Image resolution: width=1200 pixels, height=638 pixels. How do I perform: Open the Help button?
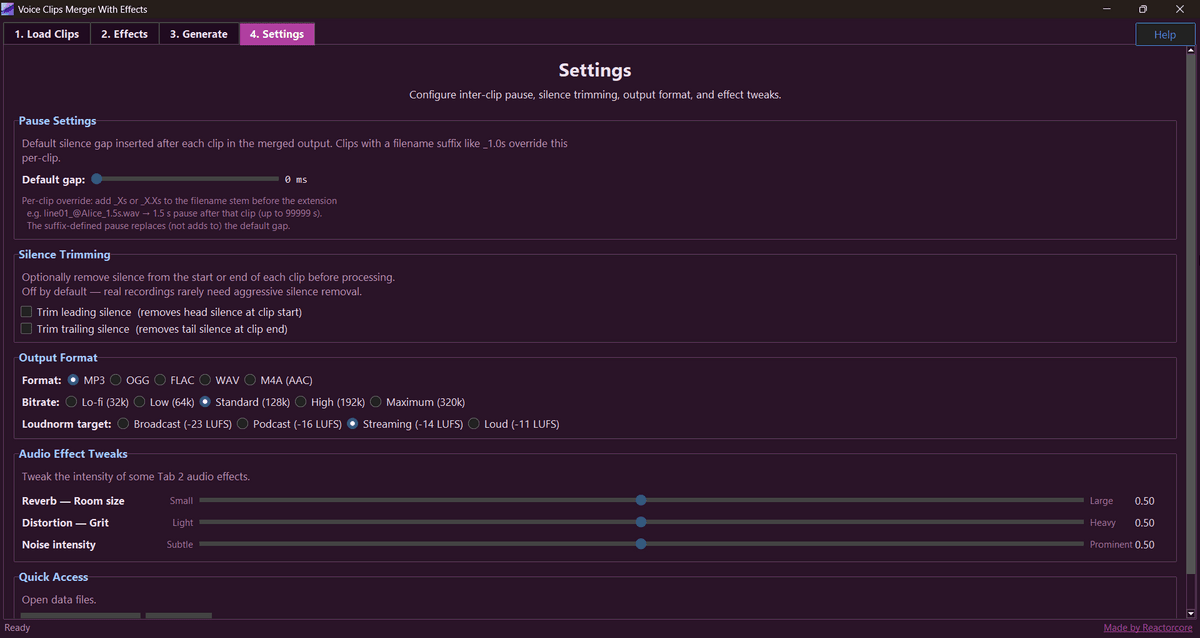pyautogui.click(x=1165, y=34)
